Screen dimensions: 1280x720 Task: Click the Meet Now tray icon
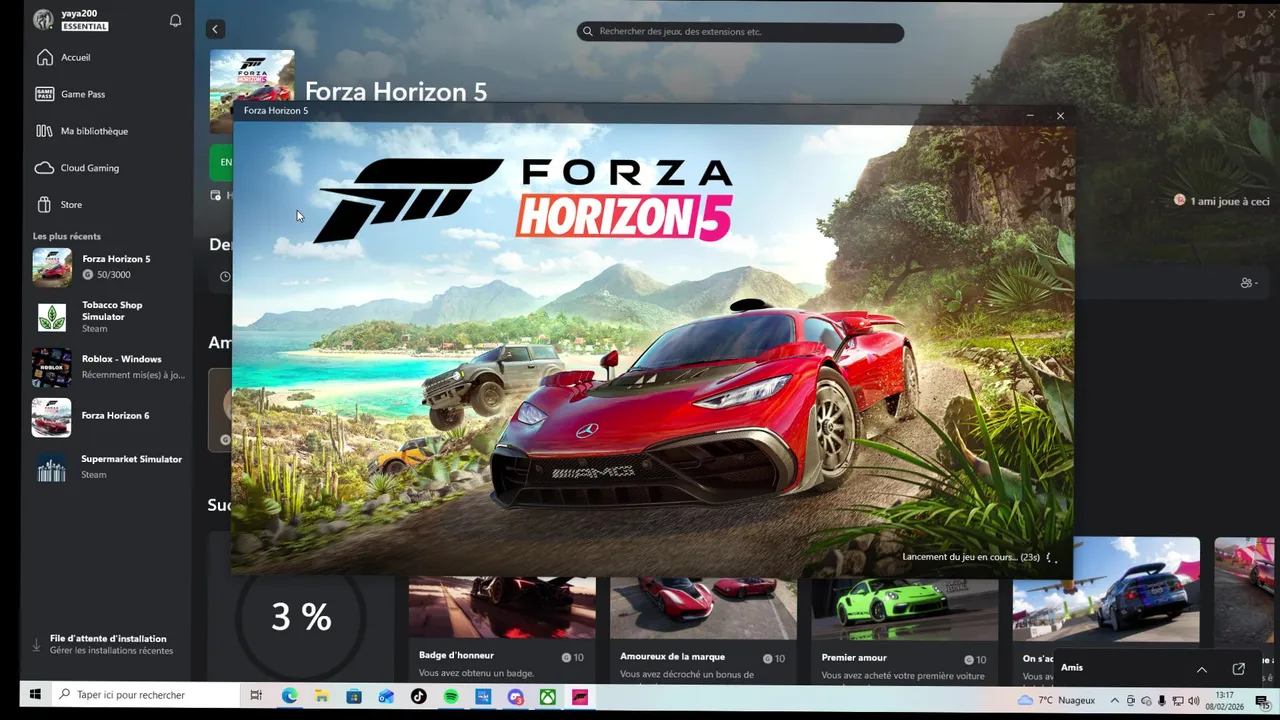(x=1131, y=701)
